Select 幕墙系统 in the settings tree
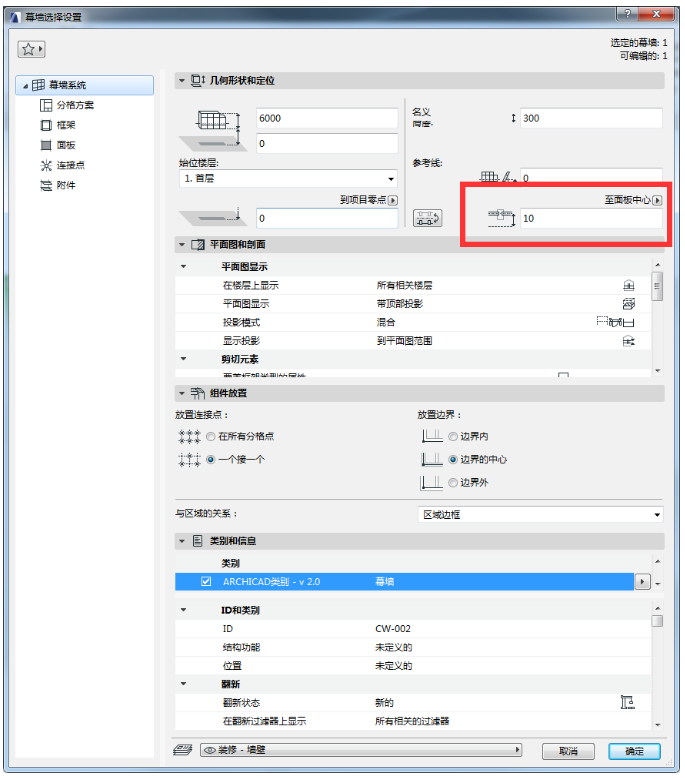685x778 pixels. pos(85,85)
